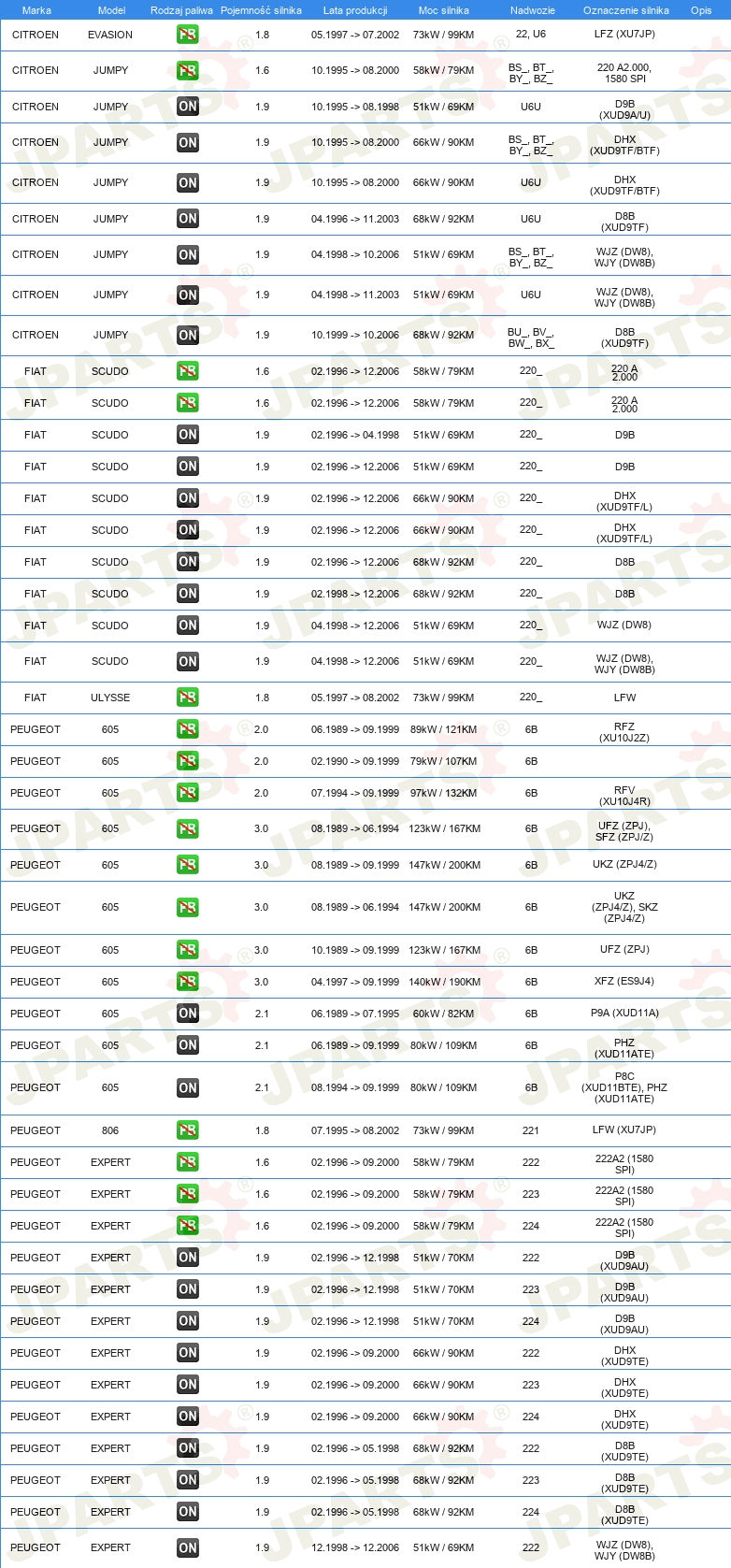The width and height of the screenshot is (731, 1568).
Task: Click production years 02.1990 -> 09.1999
Action: 355,761
